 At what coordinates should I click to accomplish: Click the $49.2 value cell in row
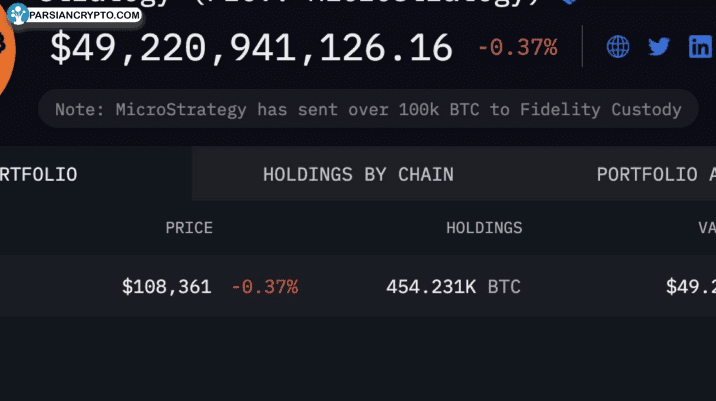click(691, 287)
